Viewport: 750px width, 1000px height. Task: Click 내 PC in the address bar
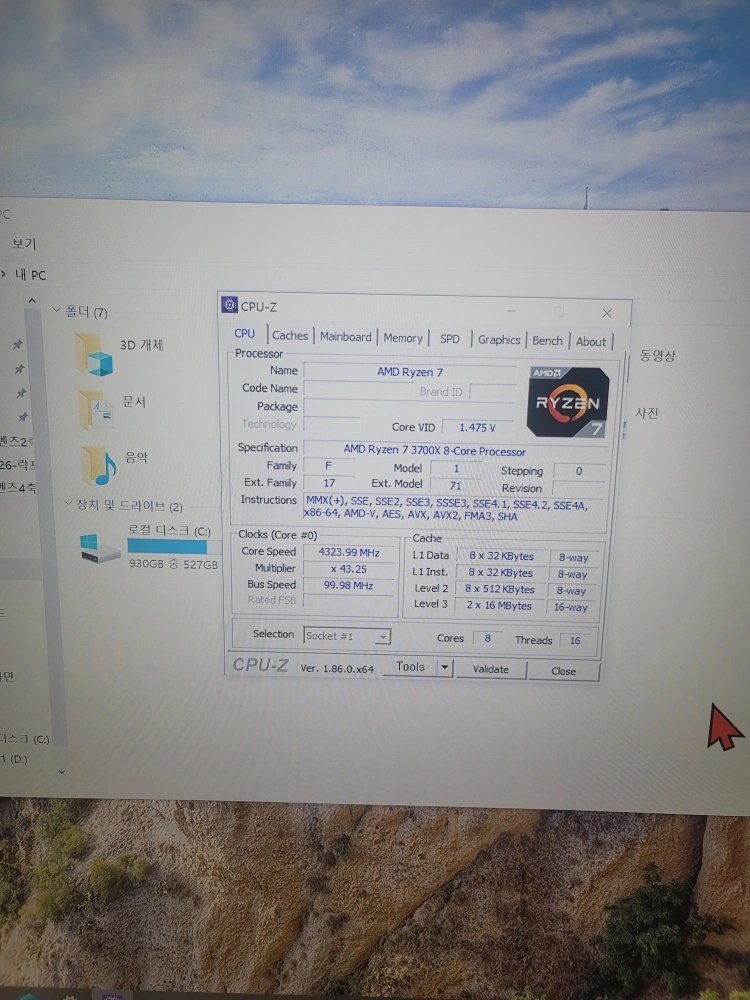[x=31, y=275]
